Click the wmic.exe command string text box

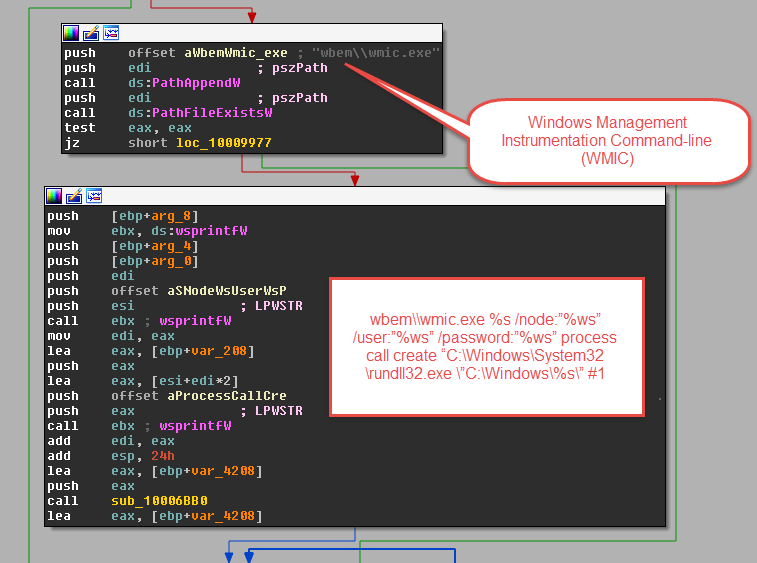[x=485, y=347]
